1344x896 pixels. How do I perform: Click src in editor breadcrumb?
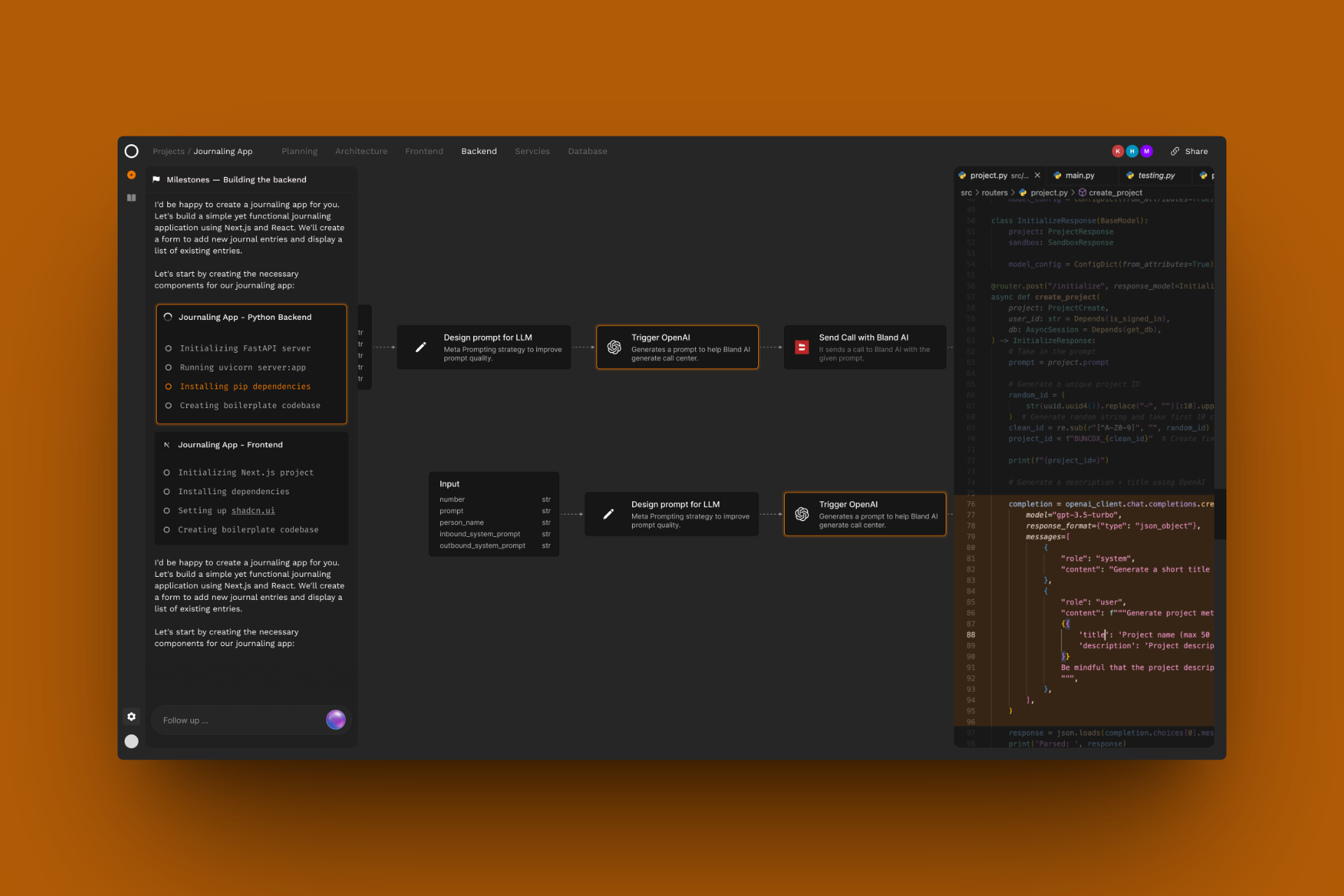click(x=966, y=192)
